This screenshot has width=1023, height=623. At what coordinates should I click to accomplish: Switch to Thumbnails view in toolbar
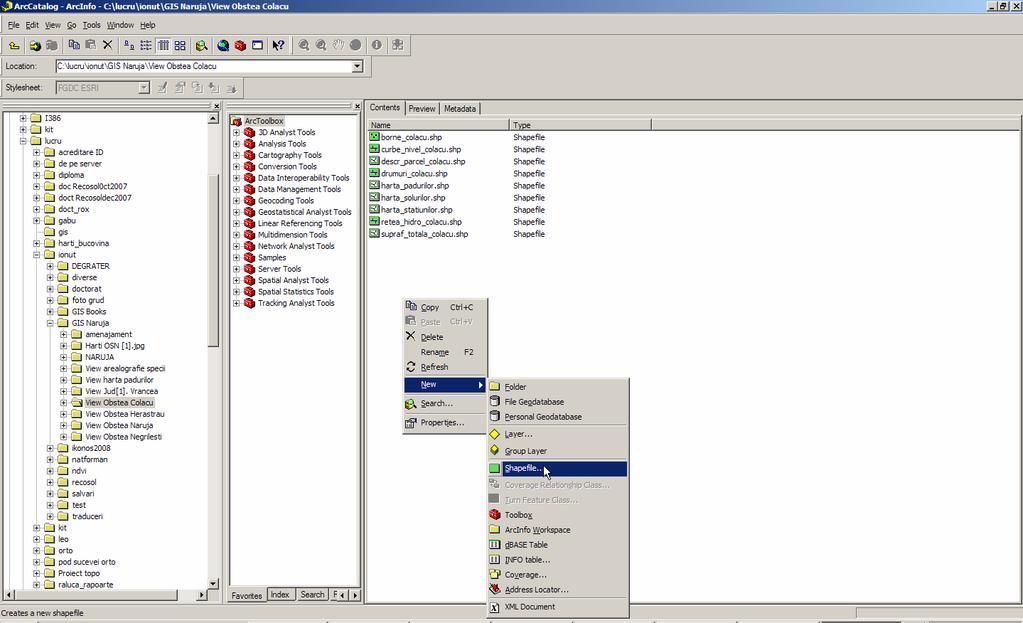click(x=180, y=45)
